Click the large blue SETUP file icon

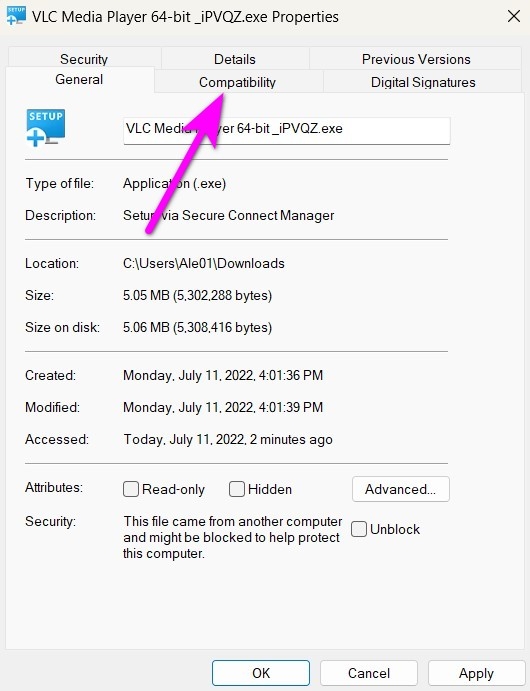click(x=45, y=127)
